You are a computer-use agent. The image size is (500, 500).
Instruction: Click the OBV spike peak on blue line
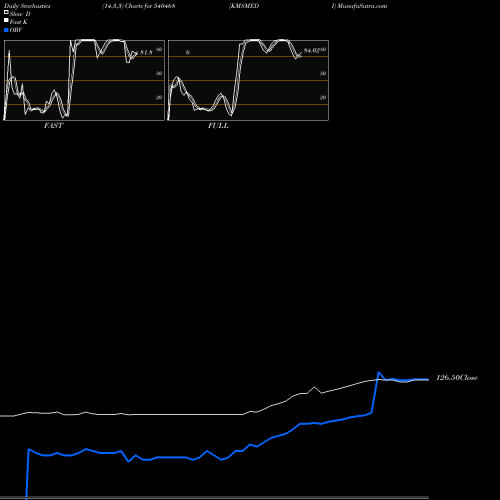click(378, 372)
